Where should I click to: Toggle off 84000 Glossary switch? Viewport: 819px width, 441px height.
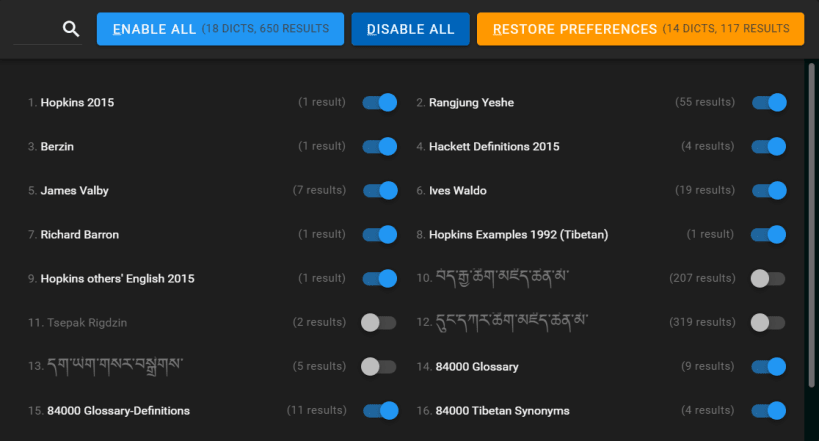[x=769, y=366]
